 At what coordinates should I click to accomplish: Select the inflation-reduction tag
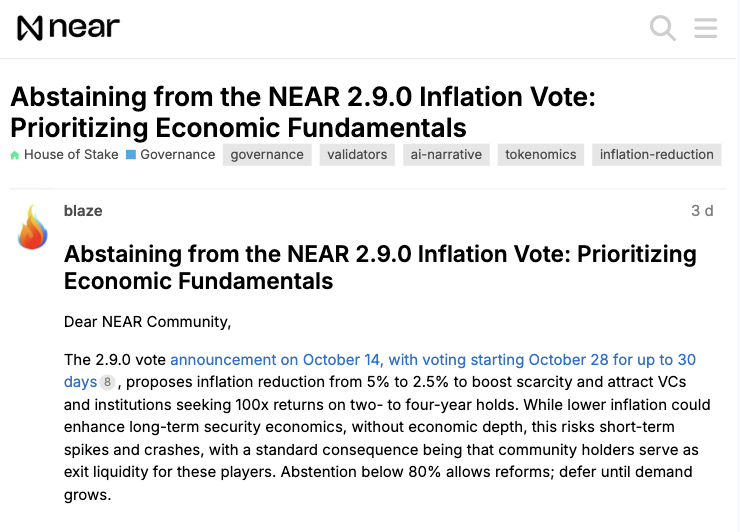tap(656, 155)
